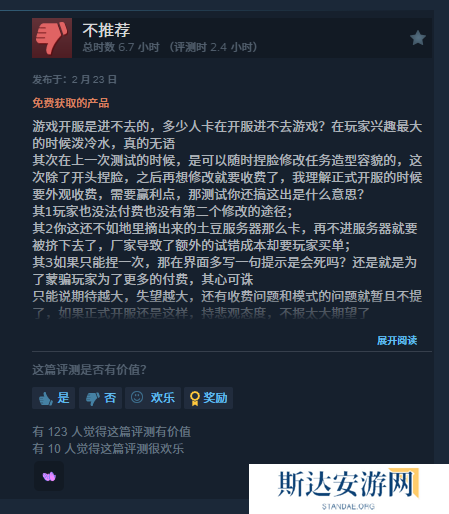Click the 有 10 人 funny count line
Image resolution: width=449 pixels, height=514 pixels.
(108, 449)
